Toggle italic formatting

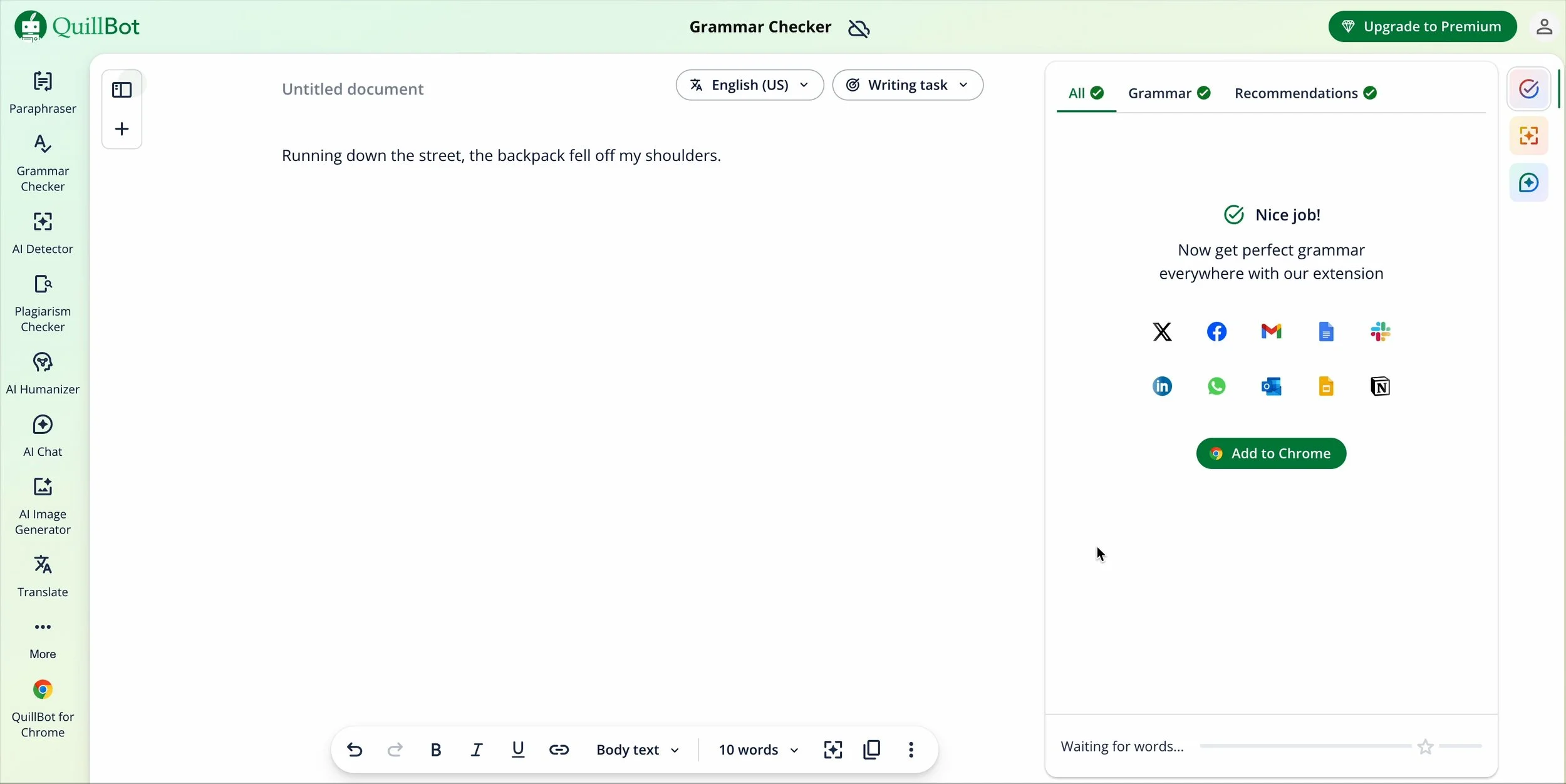[477, 750]
